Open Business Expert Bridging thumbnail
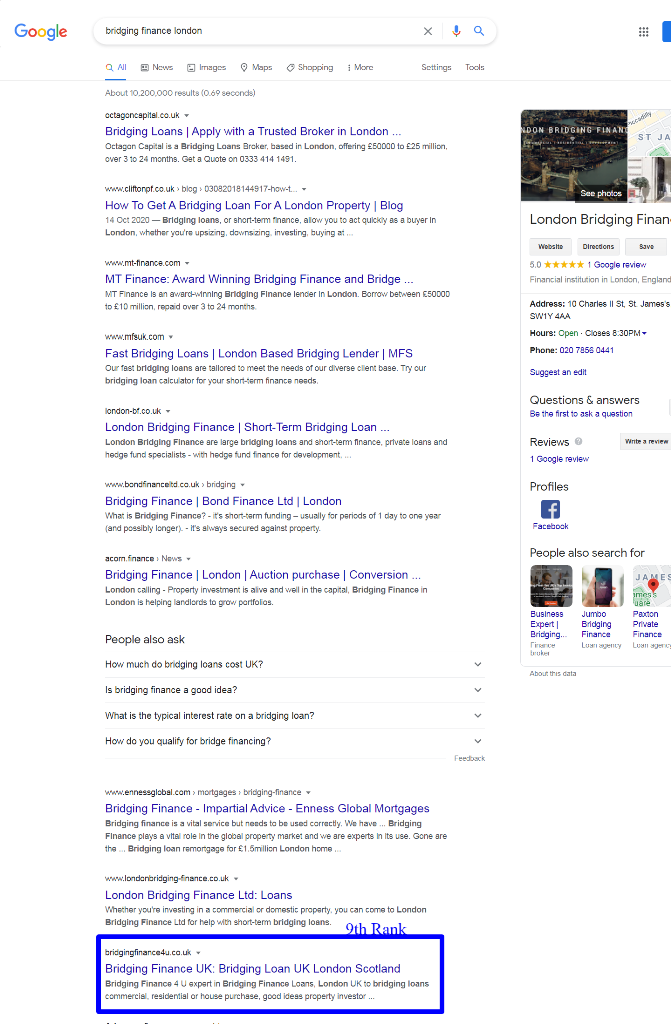The height and width of the screenshot is (1024, 671). click(x=551, y=586)
